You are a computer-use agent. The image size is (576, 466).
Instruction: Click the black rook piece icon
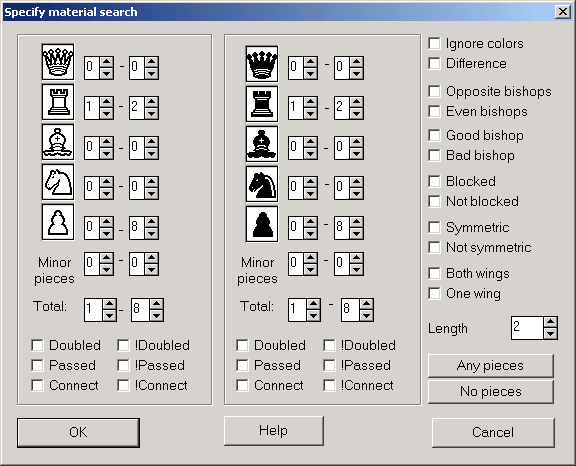pyautogui.click(x=262, y=104)
